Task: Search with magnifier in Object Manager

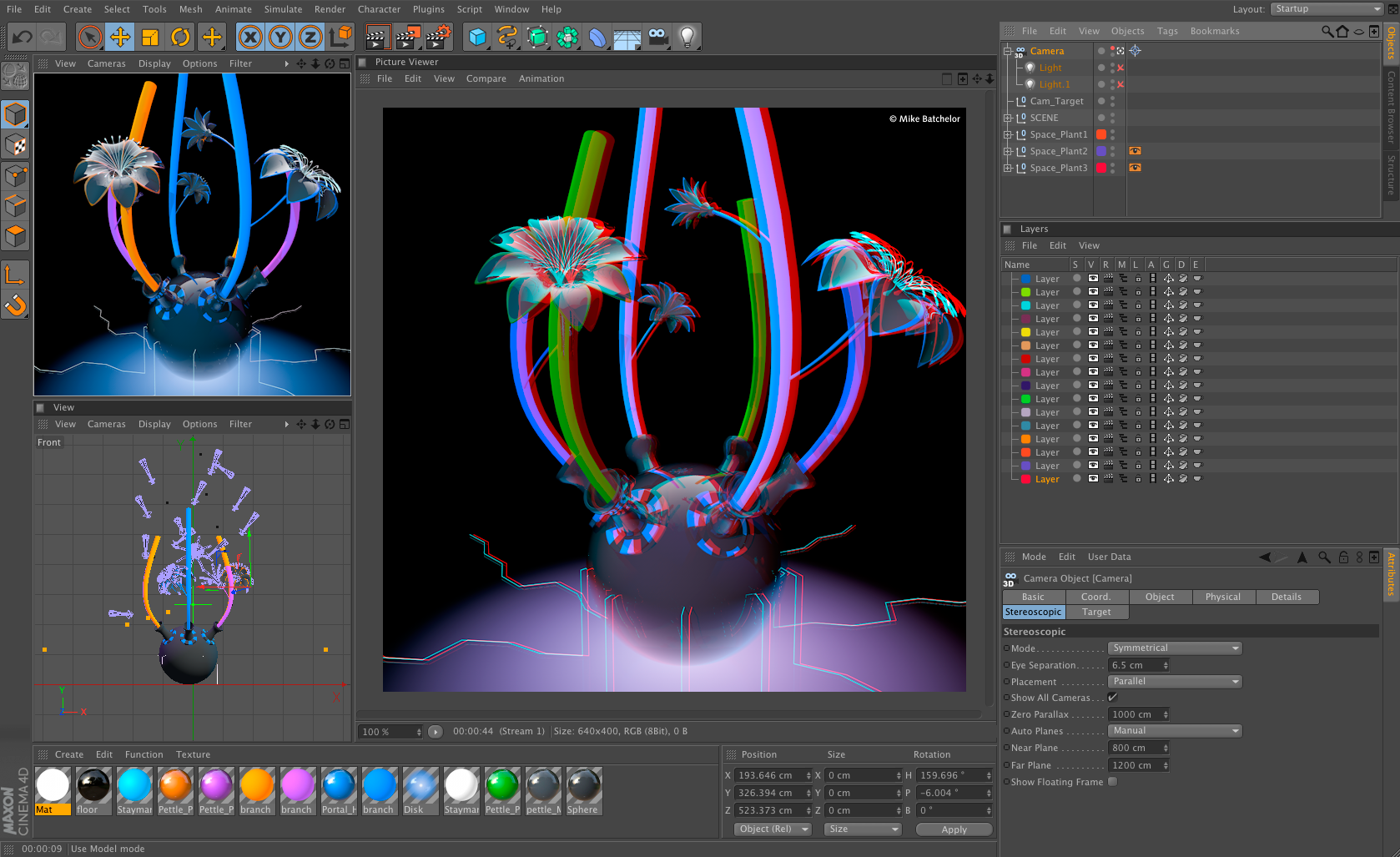Action: point(1327,31)
